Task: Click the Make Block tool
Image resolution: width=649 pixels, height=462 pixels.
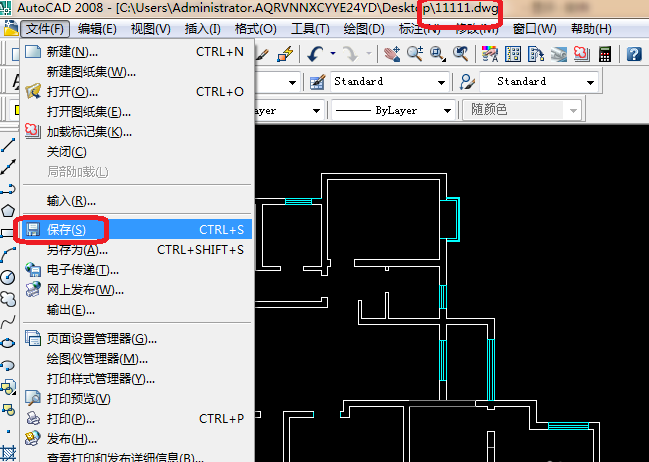Action: click(x=8, y=409)
